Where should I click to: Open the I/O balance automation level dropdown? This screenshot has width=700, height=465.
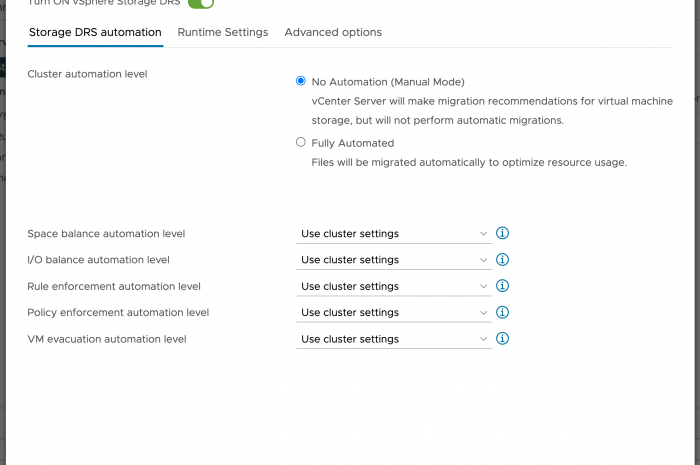(395, 260)
